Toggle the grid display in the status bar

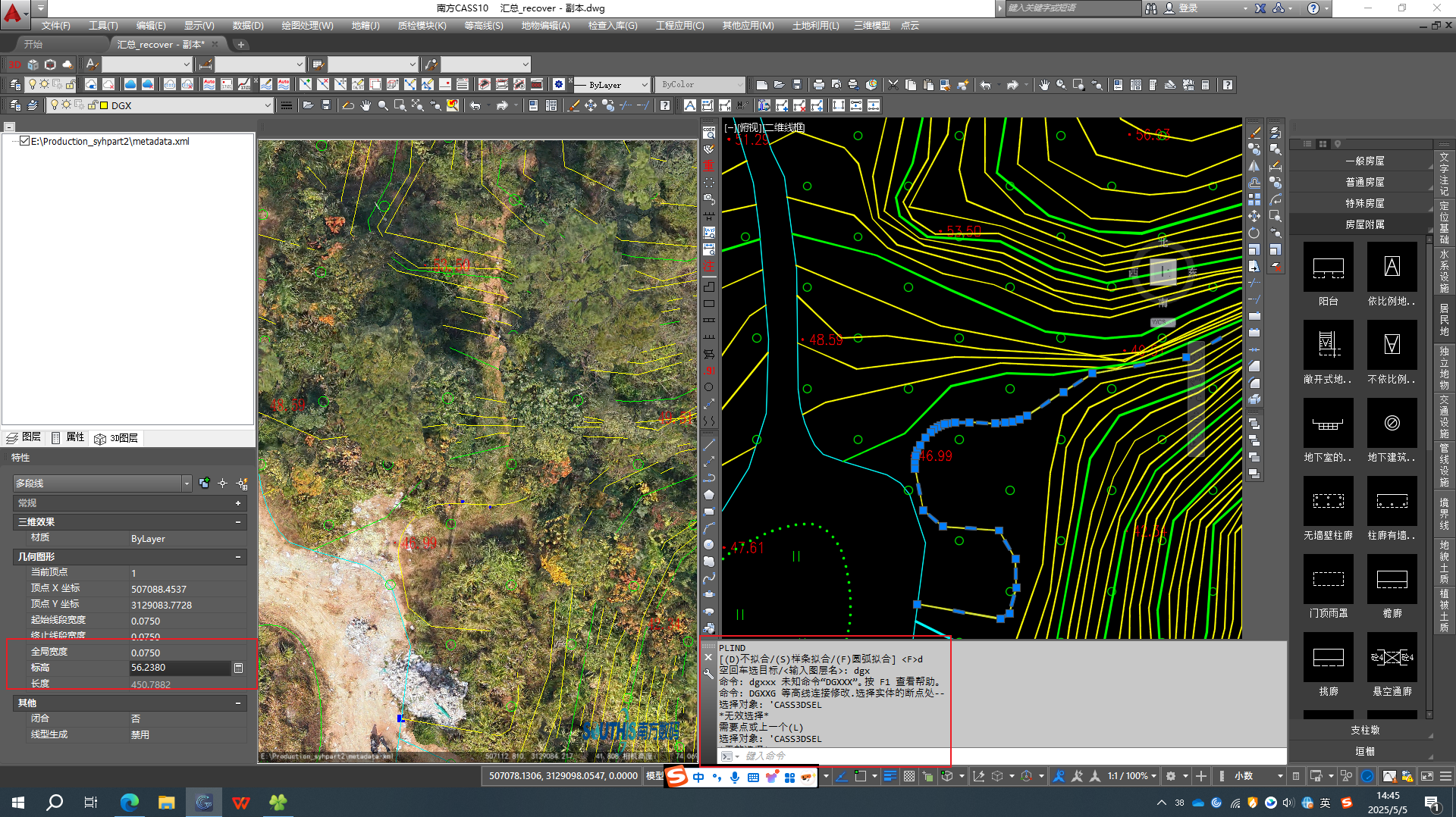pyautogui.click(x=908, y=776)
